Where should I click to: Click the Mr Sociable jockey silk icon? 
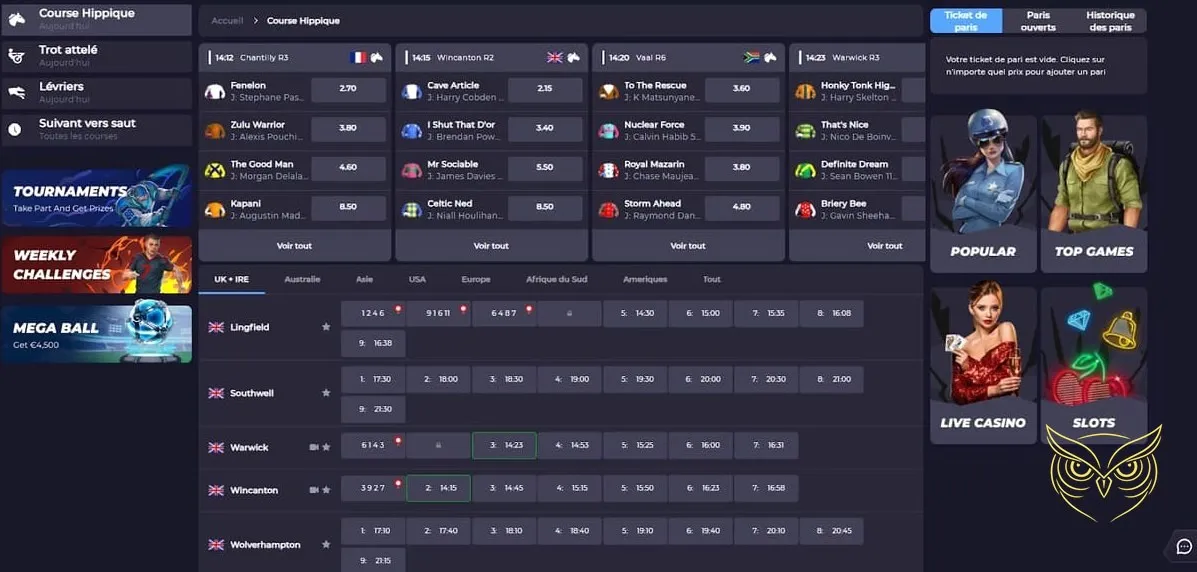(x=411, y=170)
